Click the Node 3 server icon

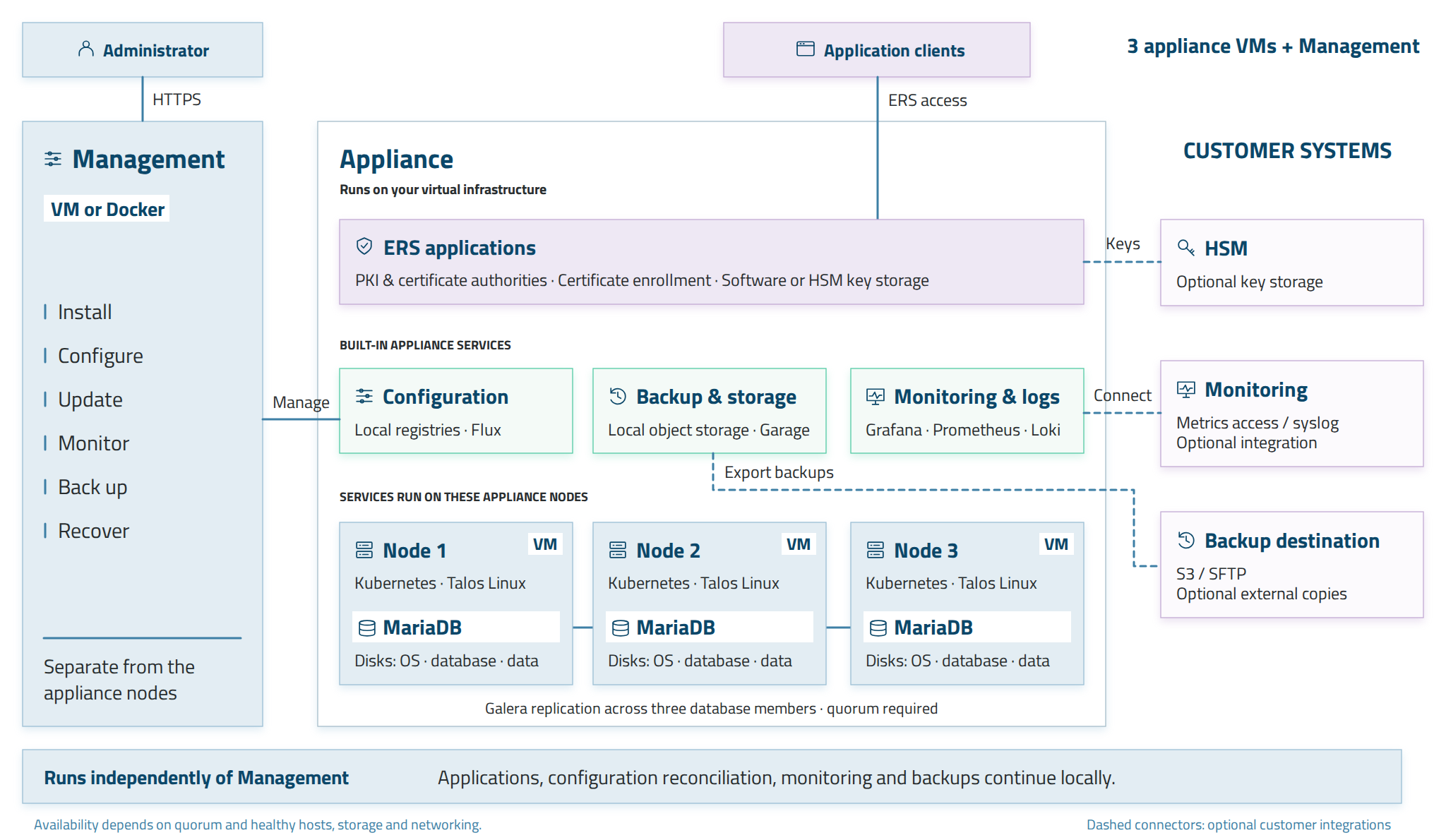click(x=876, y=550)
